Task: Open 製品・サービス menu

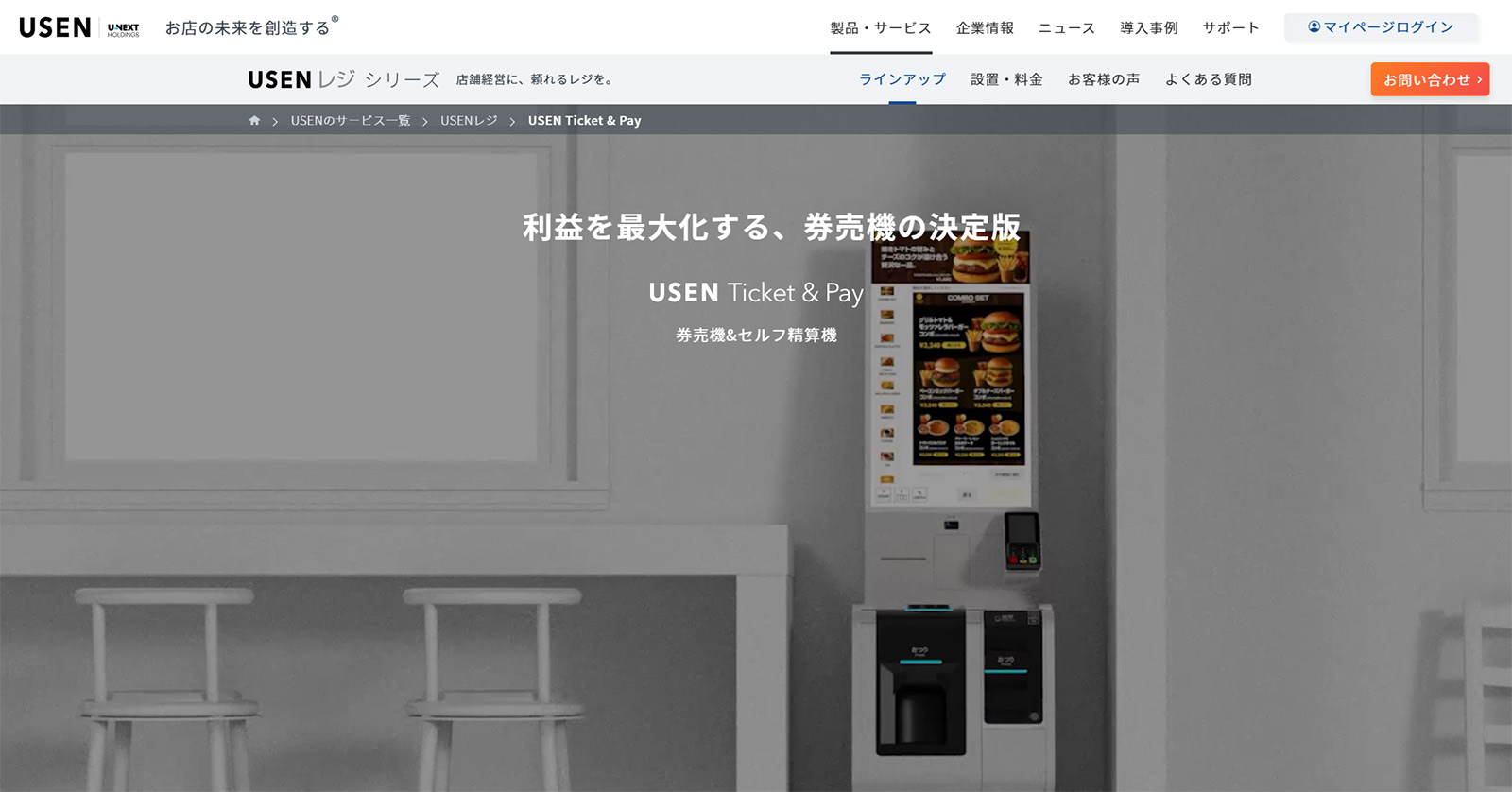Action: pyautogui.click(x=881, y=28)
